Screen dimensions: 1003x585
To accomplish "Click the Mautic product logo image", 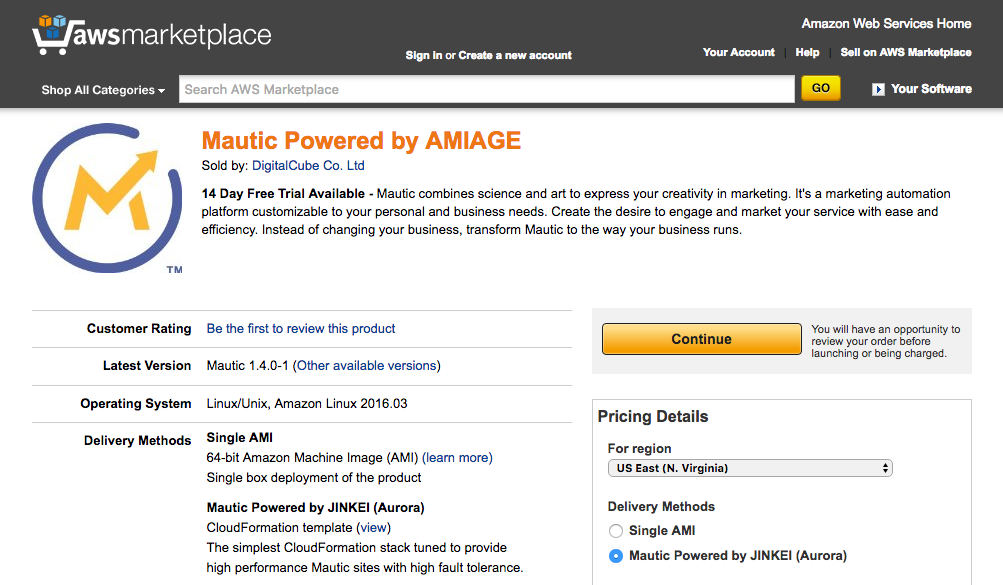I will (x=107, y=198).
